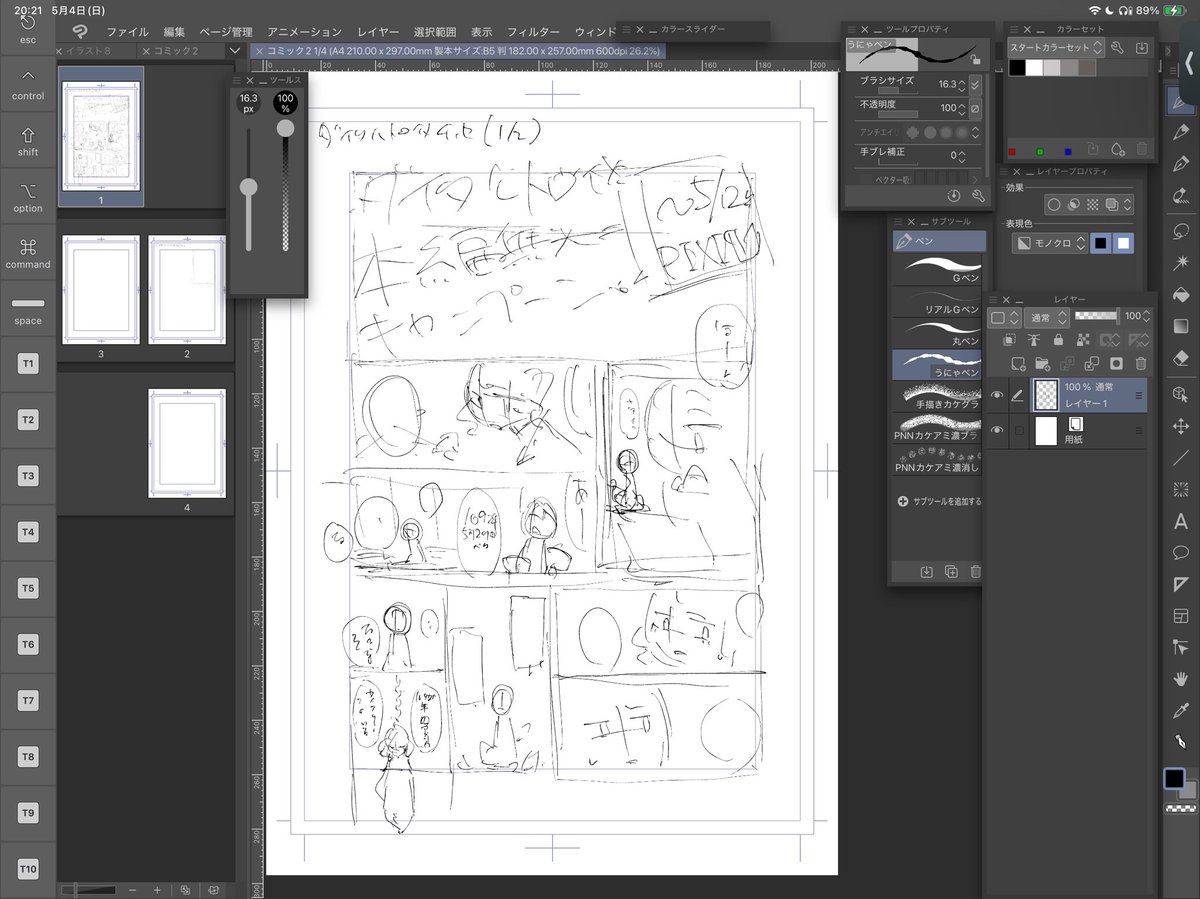The height and width of the screenshot is (899, 1200).
Task: Select the Move layer tool
Action: pyautogui.click(x=1180, y=426)
